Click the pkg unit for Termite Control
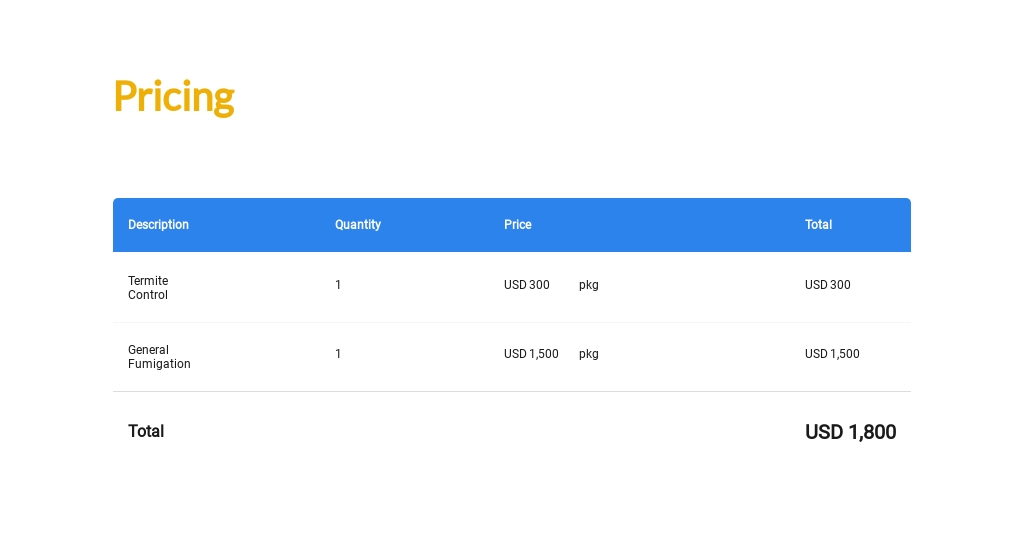Viewport: 1024px width, 544px height. (x=588, y=285)
